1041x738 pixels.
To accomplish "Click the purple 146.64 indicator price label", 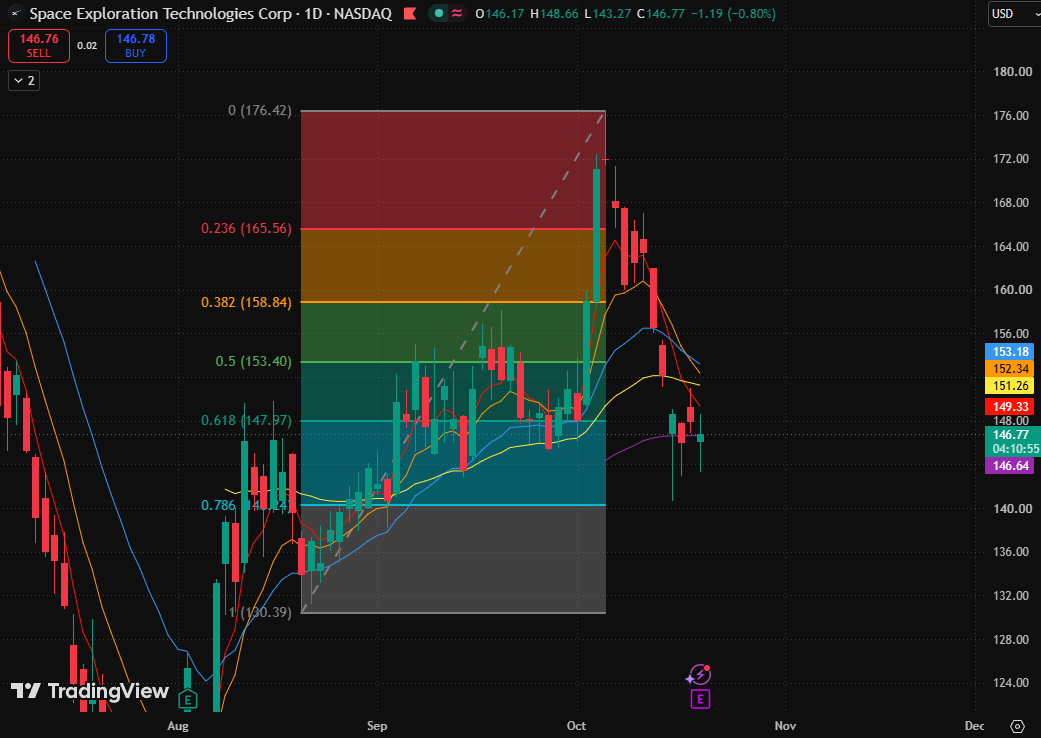I will tap(1010, 466).
